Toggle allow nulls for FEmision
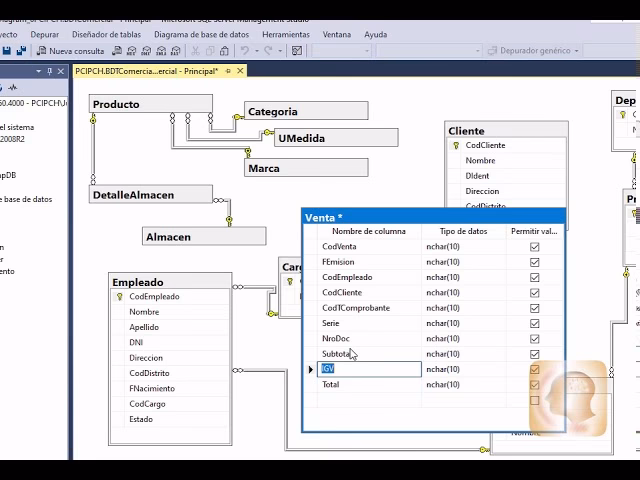640x480 pixels. pyautogui.click(x=534, y=262)
